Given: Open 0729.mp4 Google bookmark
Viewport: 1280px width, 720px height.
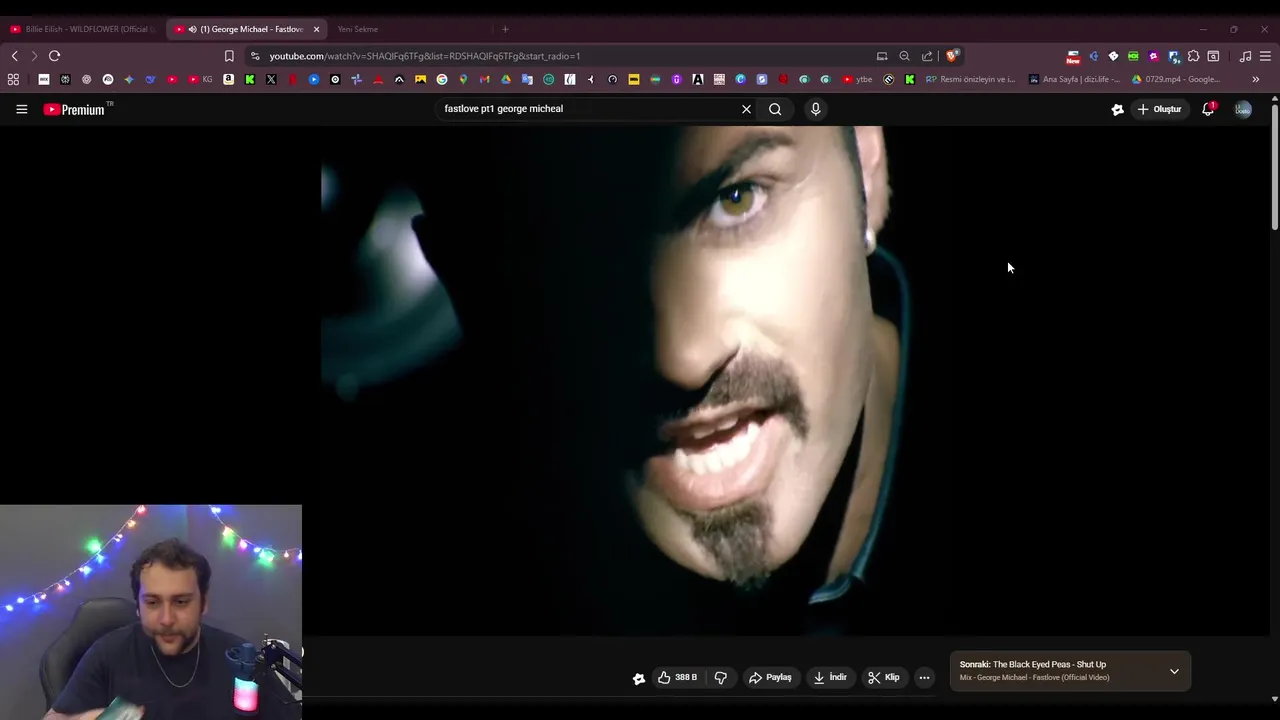Looking at the screenshot, I should point(1176,79).
